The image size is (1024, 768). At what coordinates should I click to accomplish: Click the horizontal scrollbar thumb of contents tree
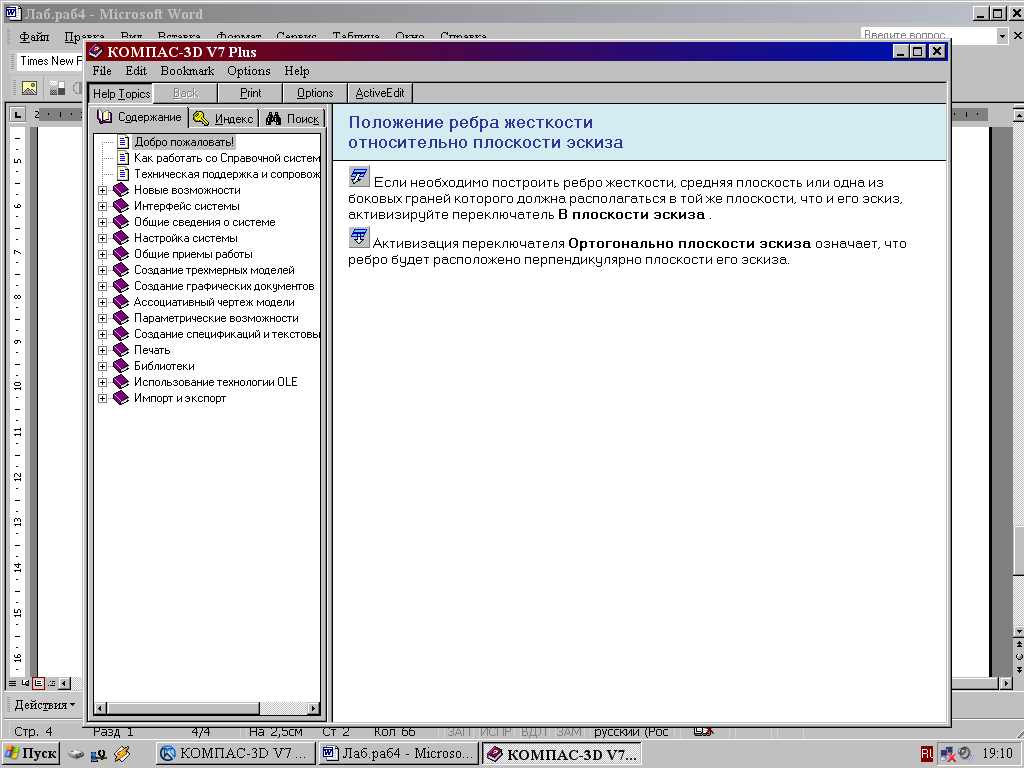pyautogui.click(x=184, y=709)
